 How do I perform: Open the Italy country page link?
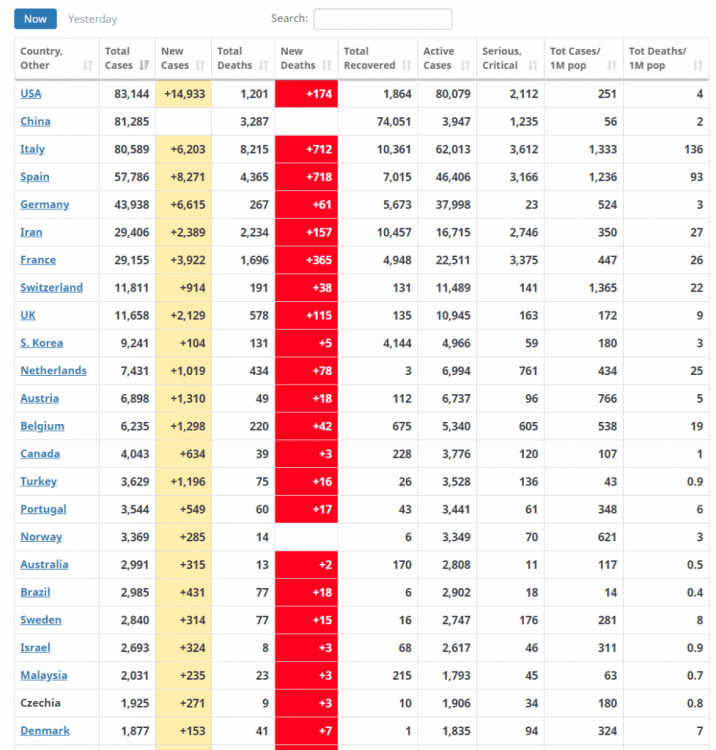point(33,149)
